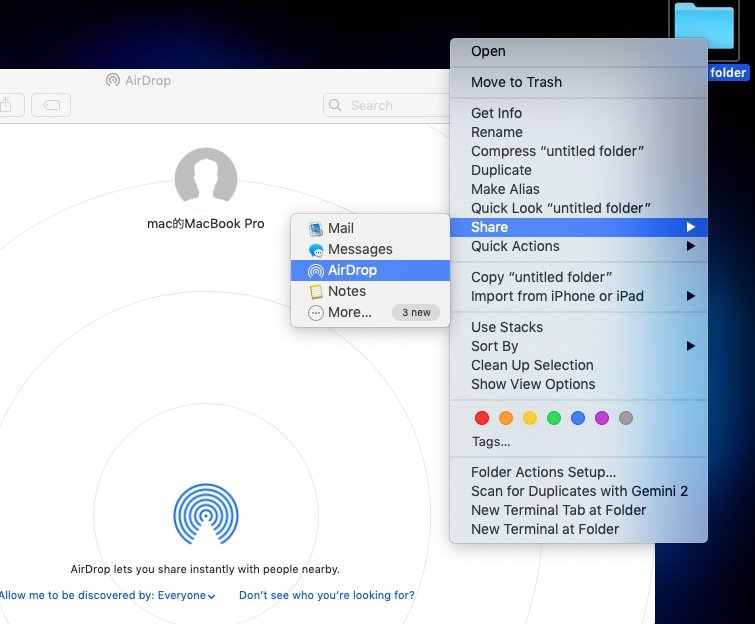Expand Import from iPhone or iPad submenu

557,296
